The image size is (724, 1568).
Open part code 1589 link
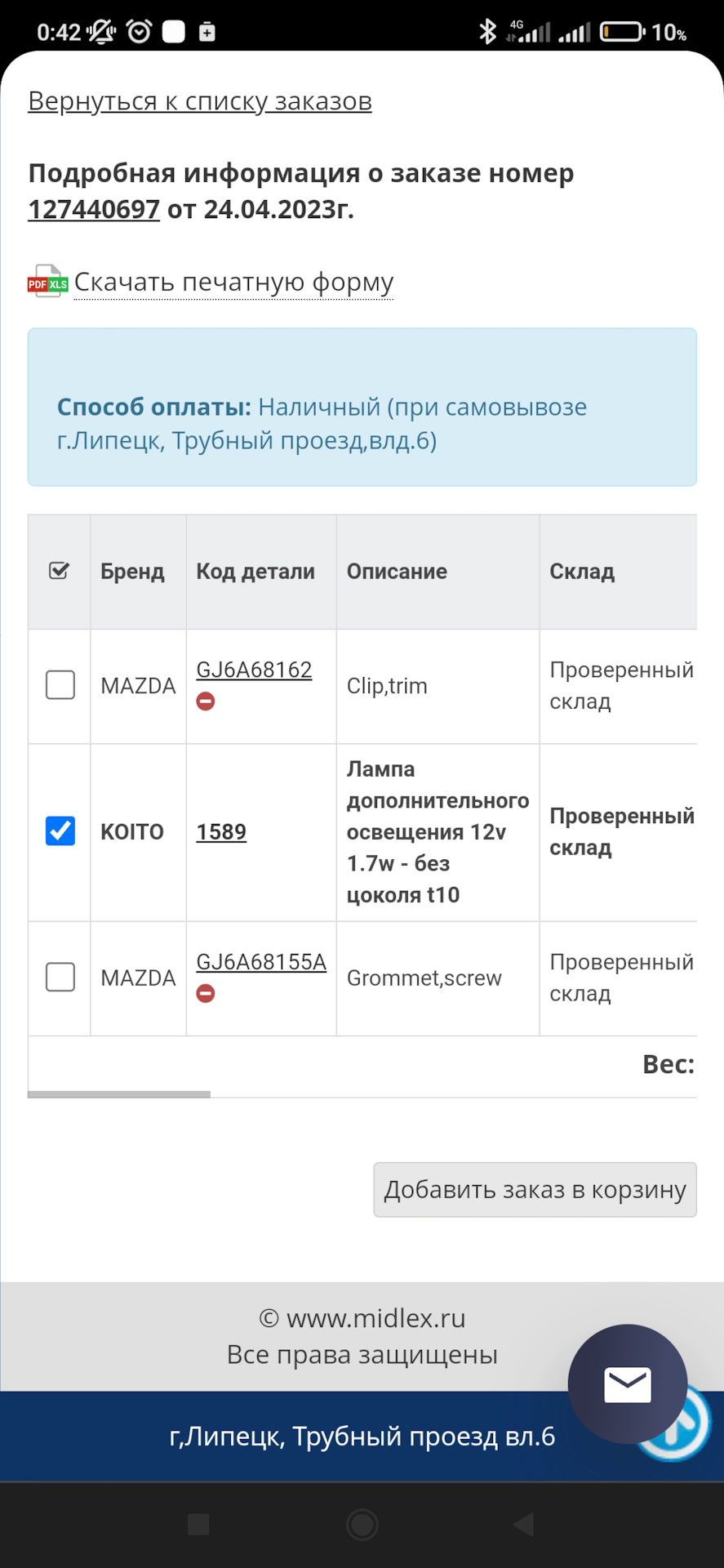click(220, 831)
